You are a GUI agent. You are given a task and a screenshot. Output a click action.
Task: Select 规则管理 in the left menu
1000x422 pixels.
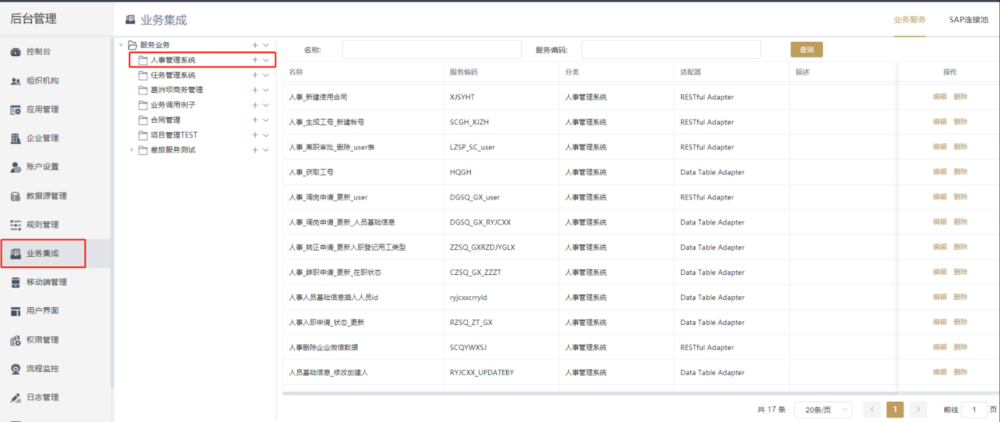42,225
